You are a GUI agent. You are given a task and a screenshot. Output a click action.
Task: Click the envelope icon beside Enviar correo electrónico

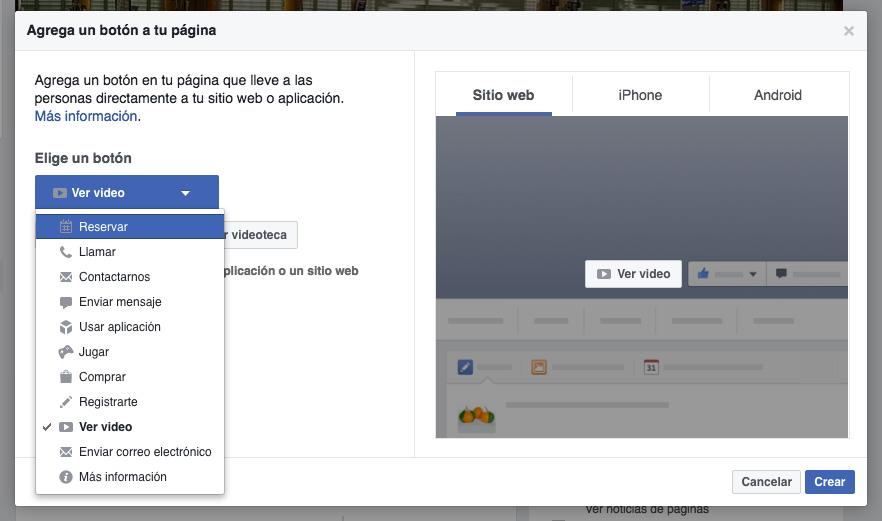66,452
